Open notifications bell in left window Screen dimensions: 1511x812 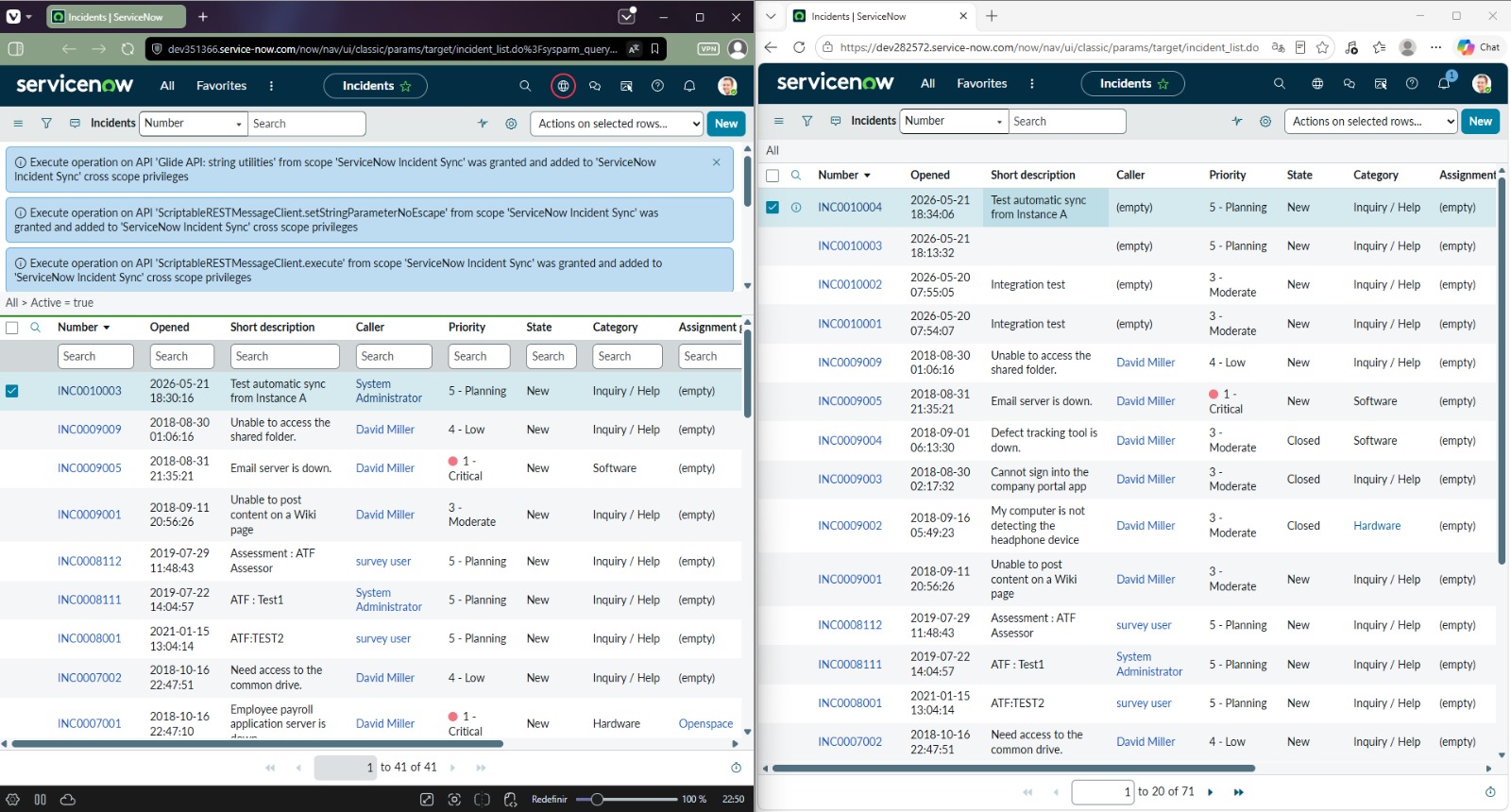689,86
